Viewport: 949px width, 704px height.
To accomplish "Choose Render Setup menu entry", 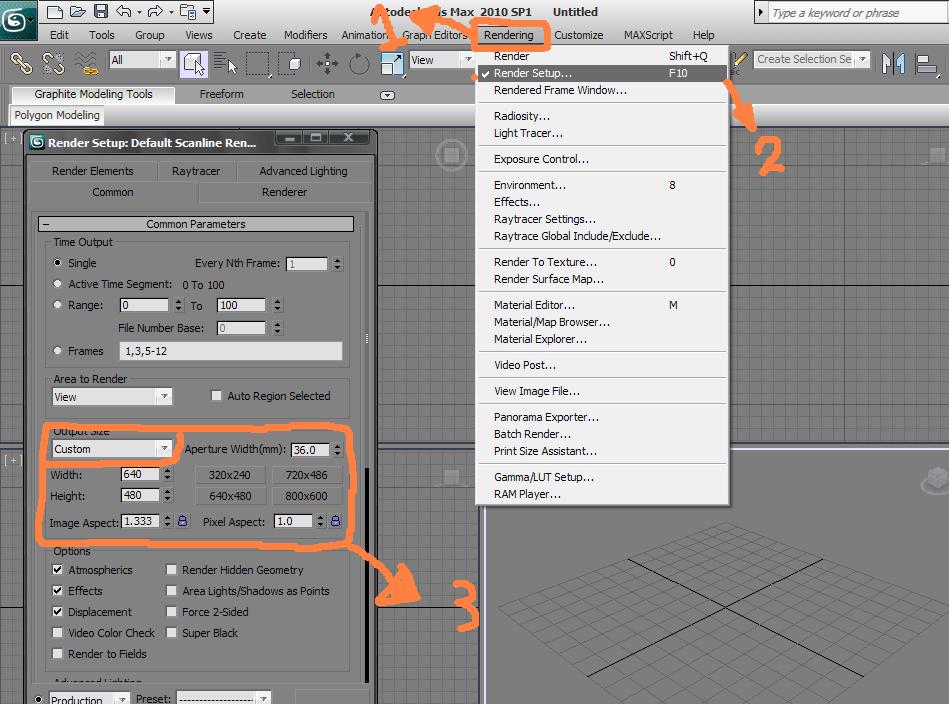I will click(602, 73).
